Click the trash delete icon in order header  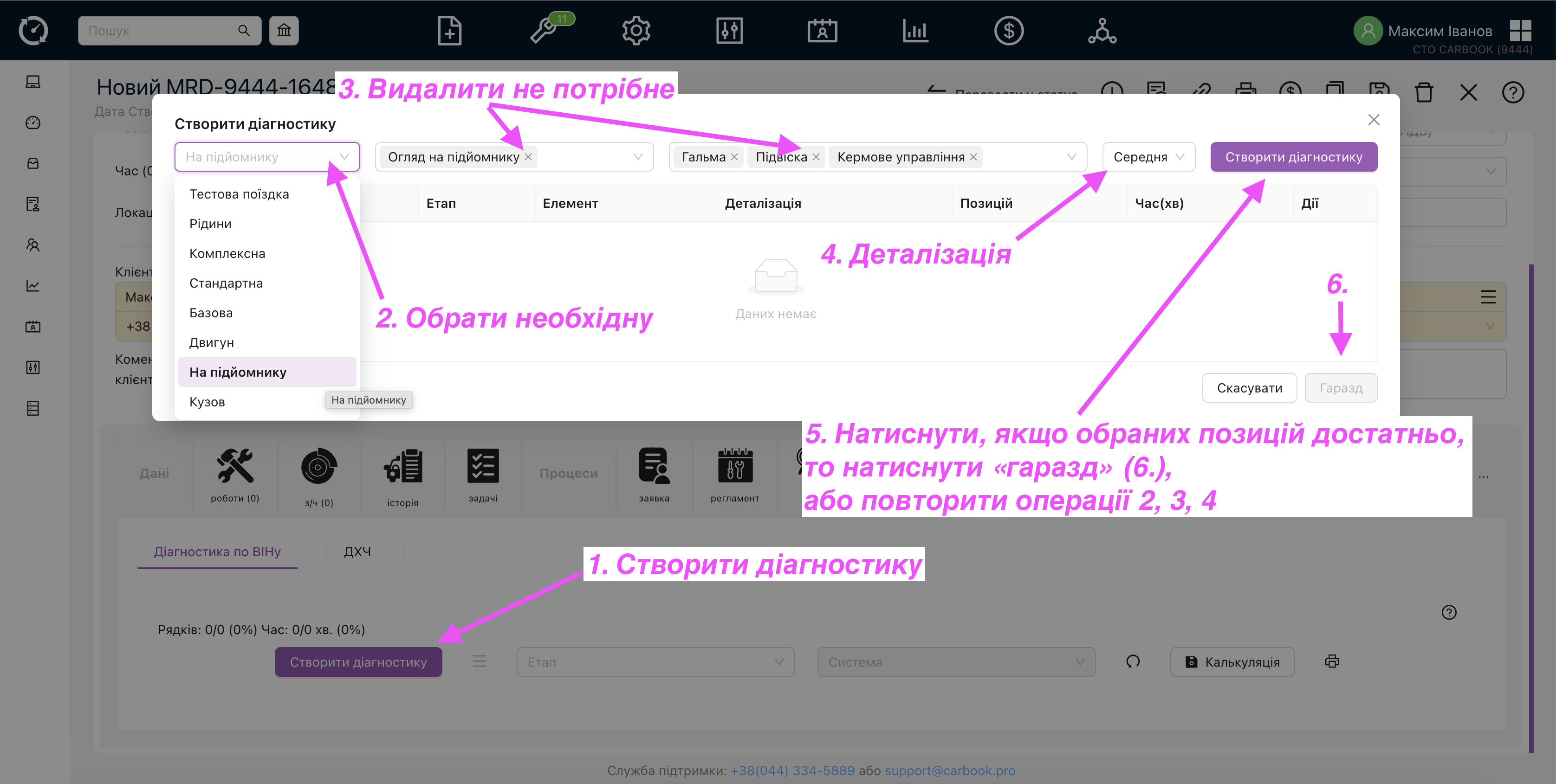coord(1424,92)
